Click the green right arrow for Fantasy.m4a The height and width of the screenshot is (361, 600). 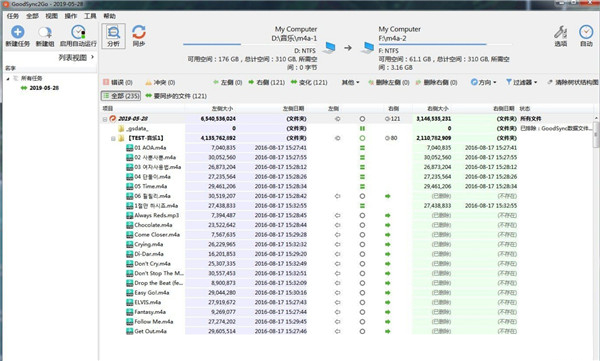388,312
